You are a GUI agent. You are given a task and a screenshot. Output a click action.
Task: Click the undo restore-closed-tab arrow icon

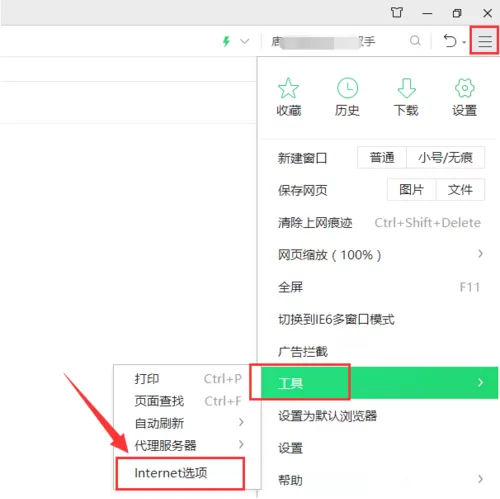click(x=450, y=41)
